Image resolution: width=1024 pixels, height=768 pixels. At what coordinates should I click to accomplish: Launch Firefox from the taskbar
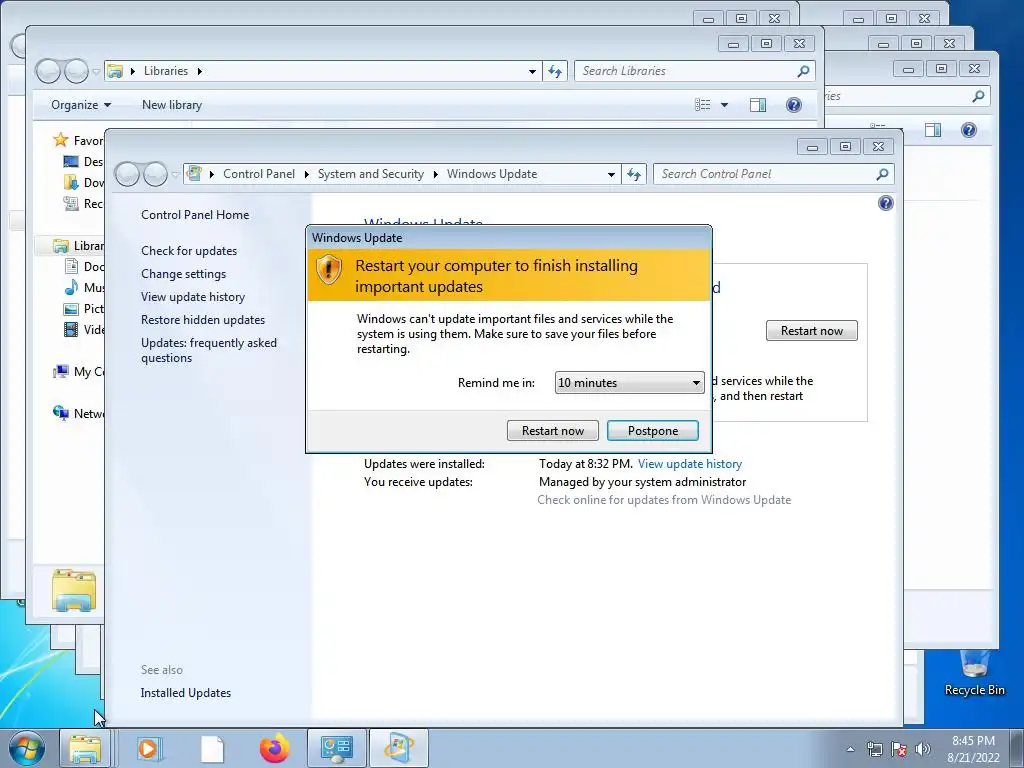[274, 748]
